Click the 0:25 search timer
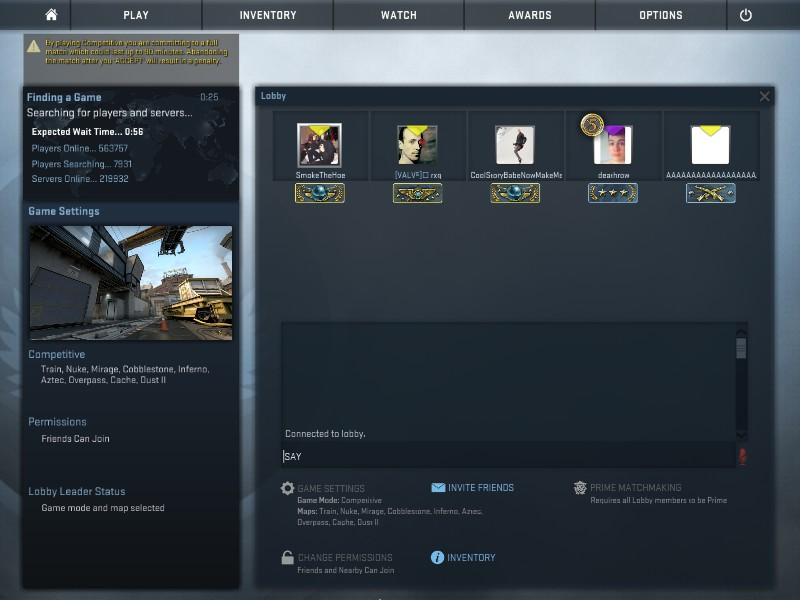This screenshot has width=800, height=600. click(x=209, y=97)
